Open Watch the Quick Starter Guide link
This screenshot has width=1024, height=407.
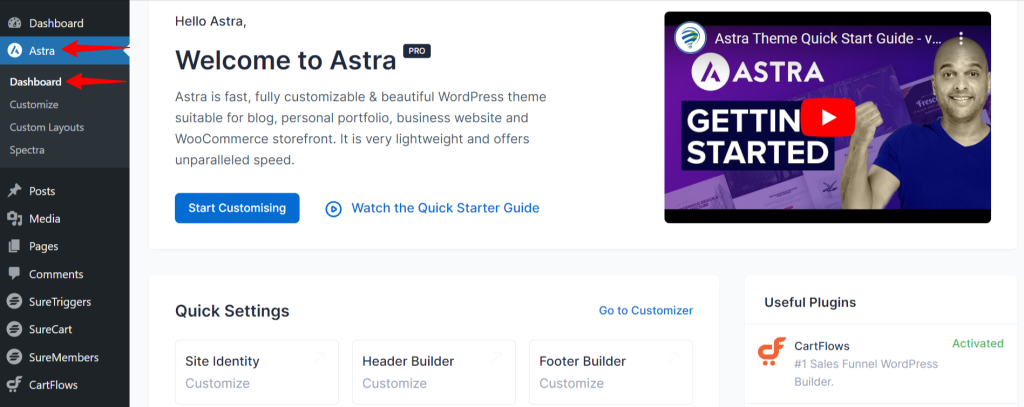coord(432,208)
